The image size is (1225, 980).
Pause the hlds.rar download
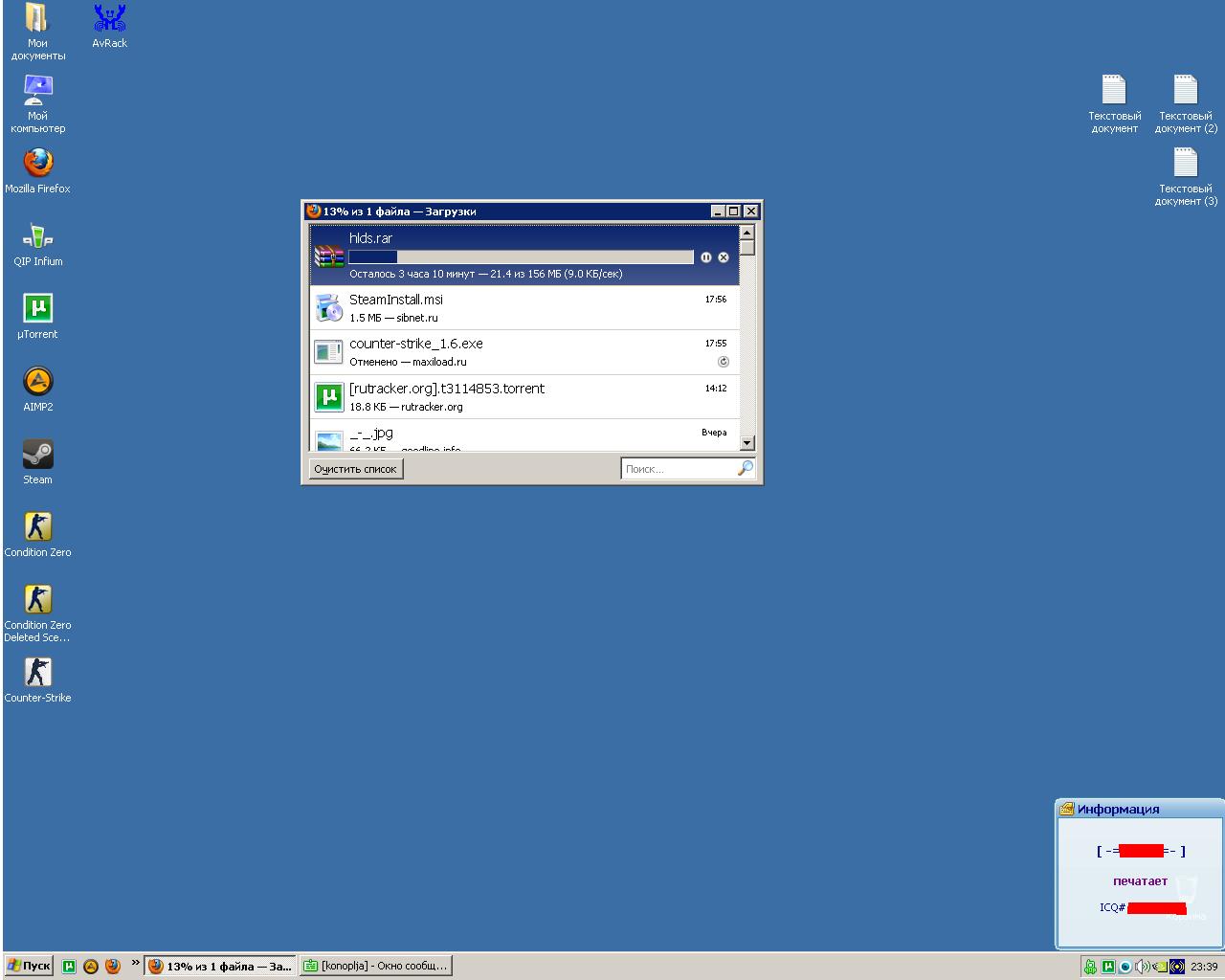click(x=706, y=257)
